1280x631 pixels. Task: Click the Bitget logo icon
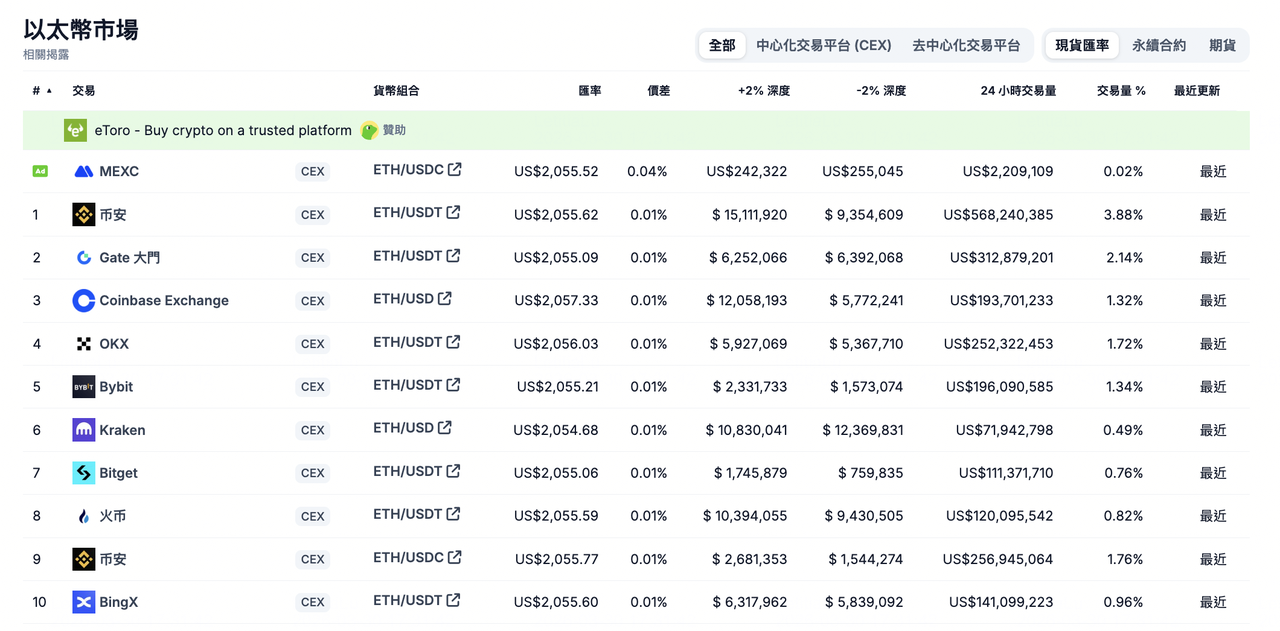[84, 473]
